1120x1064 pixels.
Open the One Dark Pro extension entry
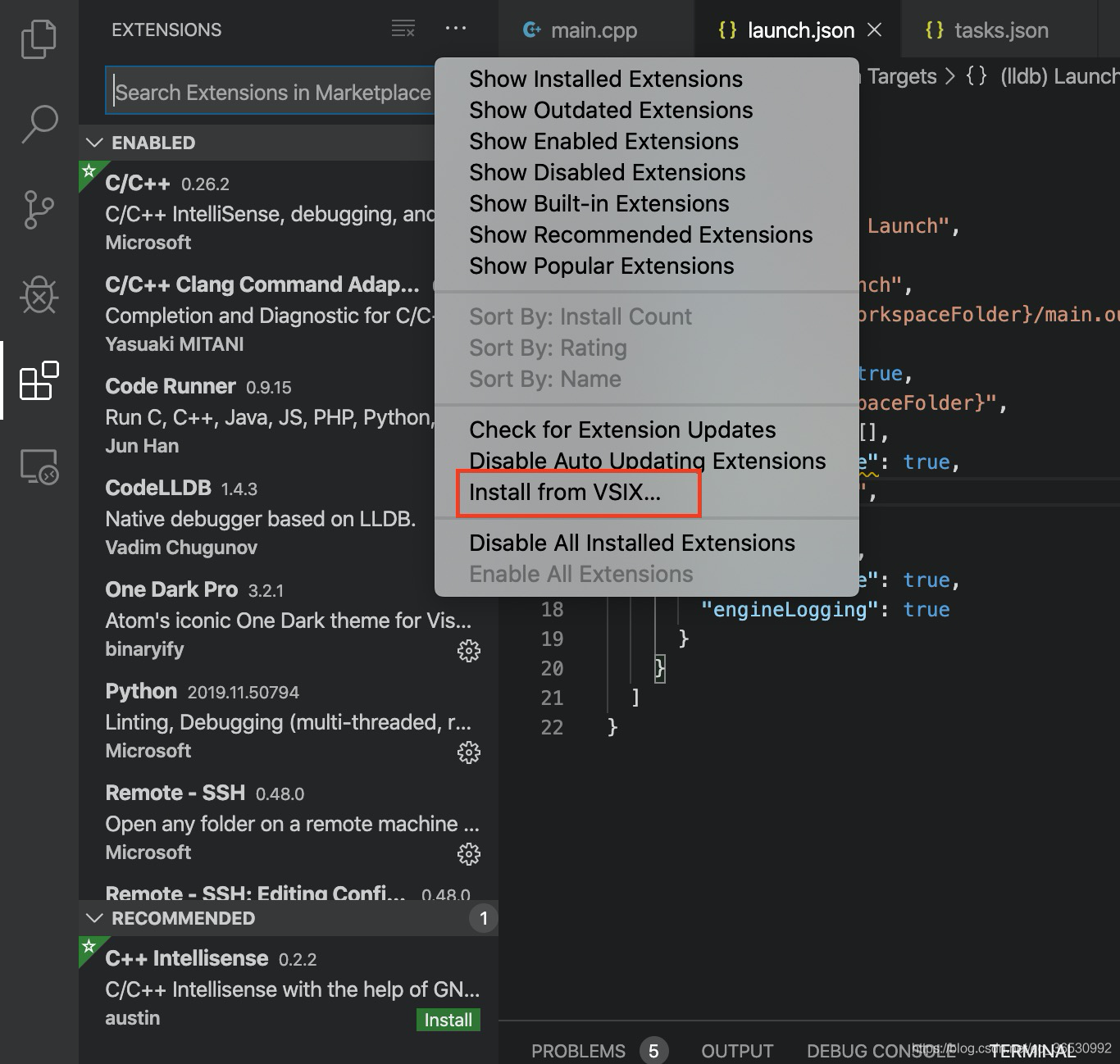tap(289, 619)
